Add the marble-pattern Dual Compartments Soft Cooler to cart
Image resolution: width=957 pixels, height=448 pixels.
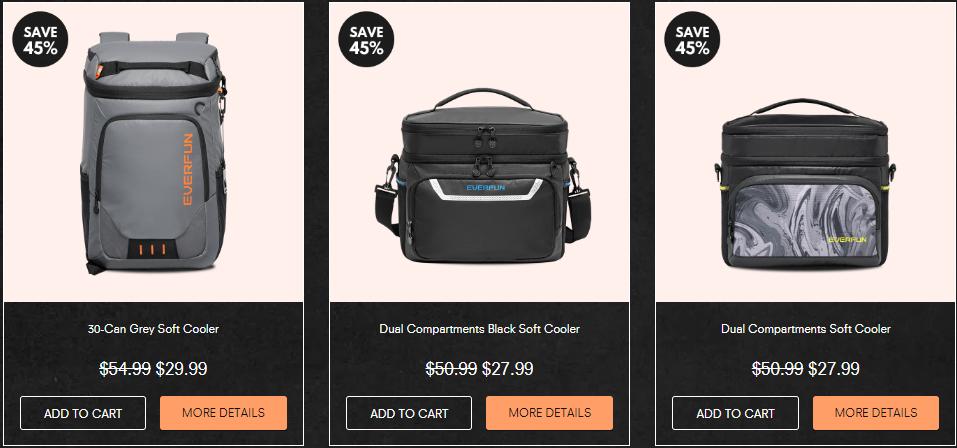tap(735, 413)
